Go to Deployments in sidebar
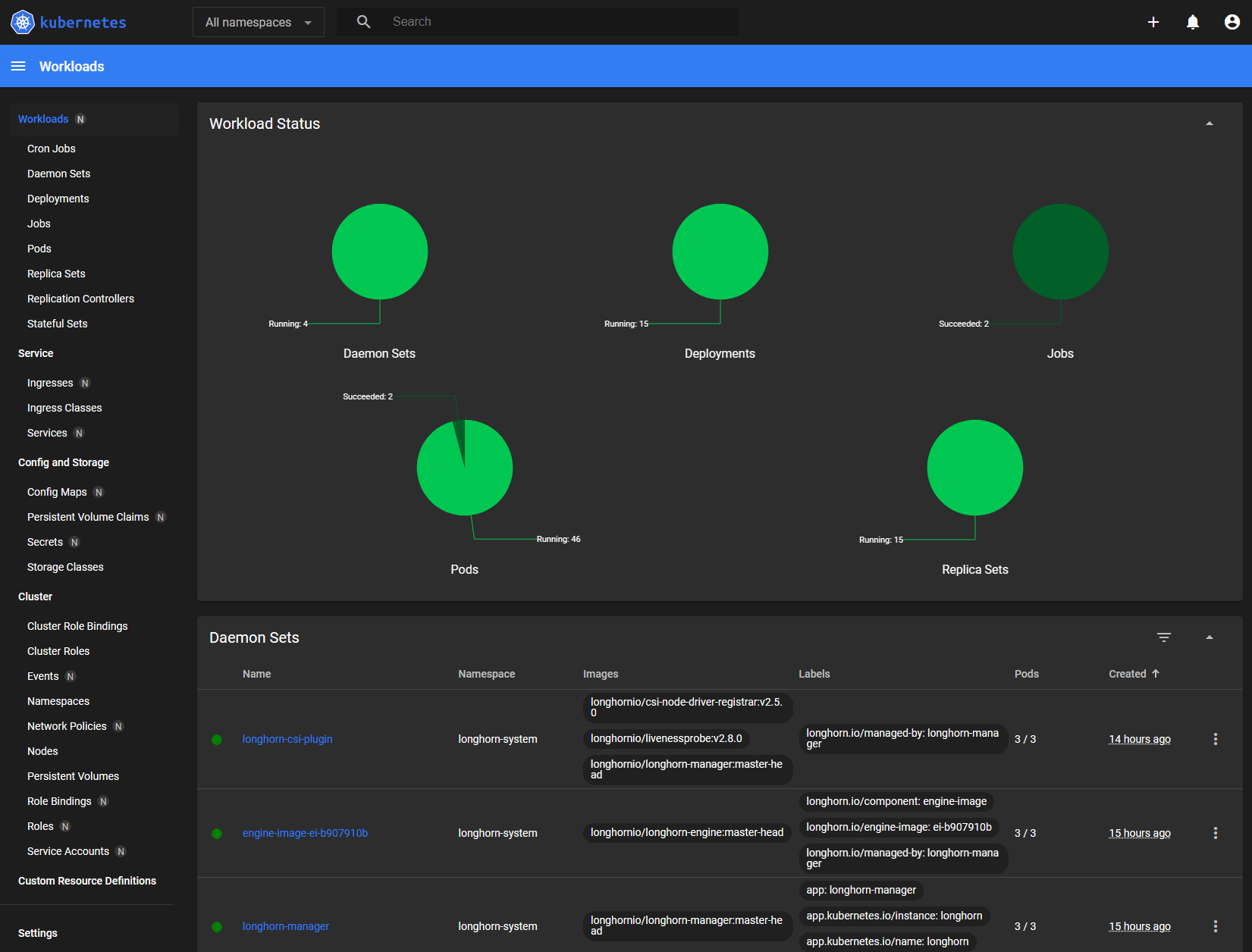Screen dimensions: 1252x952 [58, 199]
